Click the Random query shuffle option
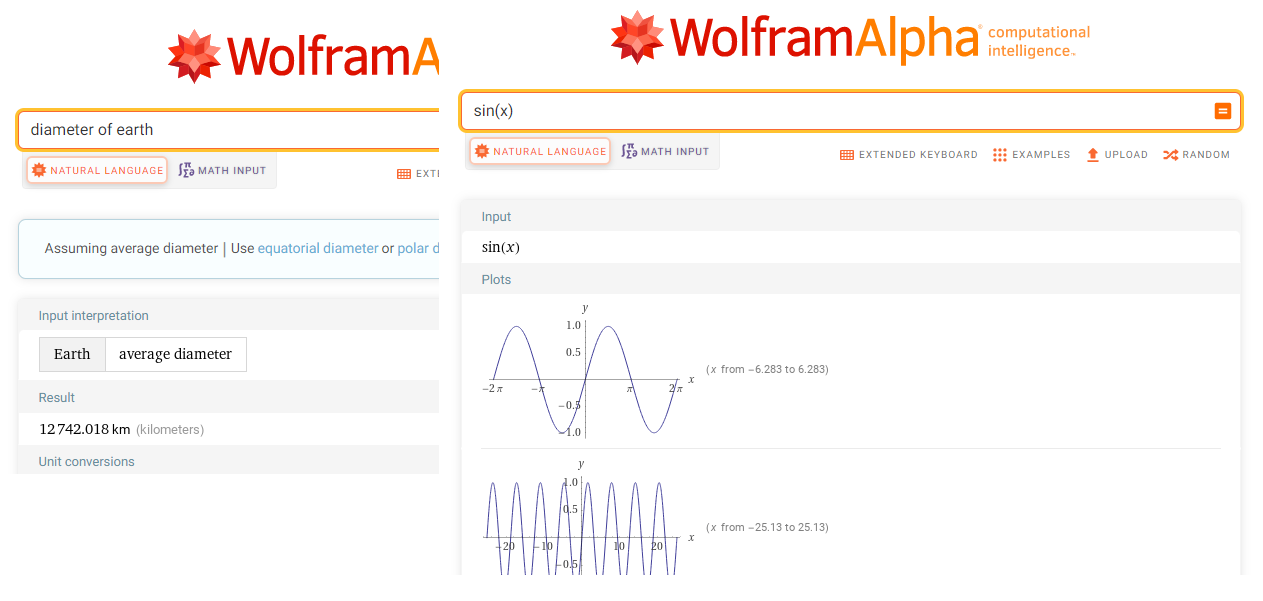Screen dimensions: 1263x601 coord(1196,155)
